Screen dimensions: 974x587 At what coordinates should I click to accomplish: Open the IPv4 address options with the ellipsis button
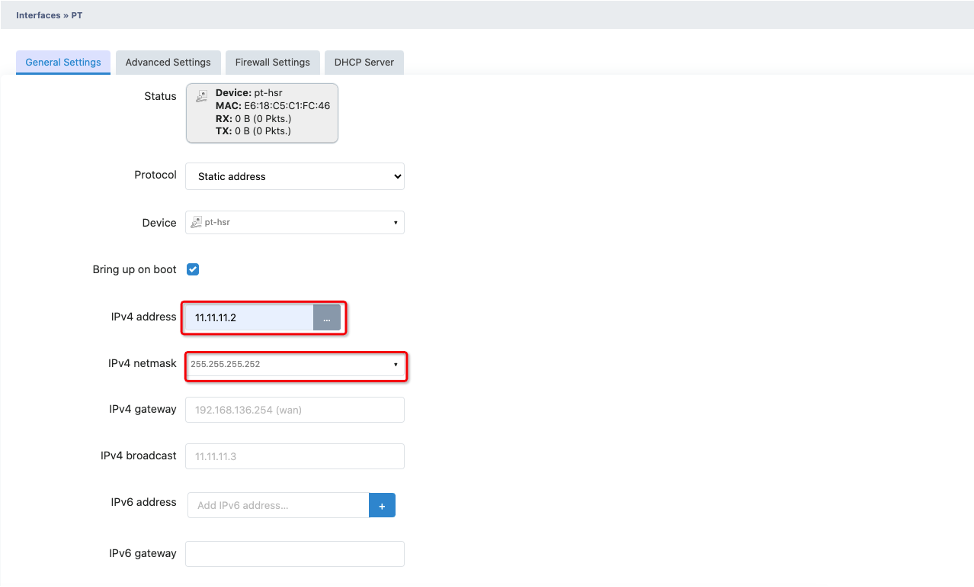(x=327, y=316)
